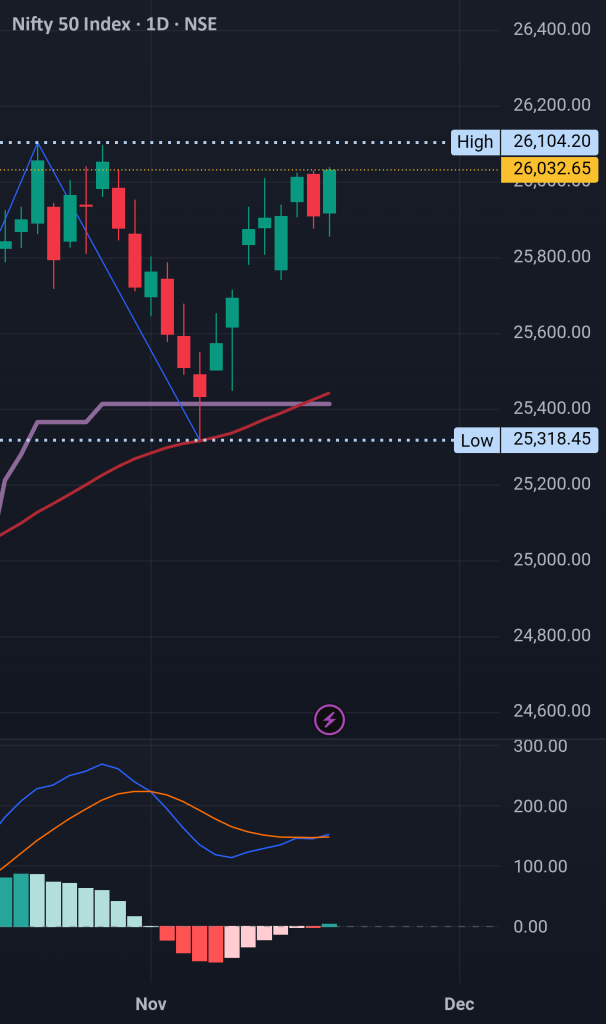Click the latest green candlestick

point(329,191)
